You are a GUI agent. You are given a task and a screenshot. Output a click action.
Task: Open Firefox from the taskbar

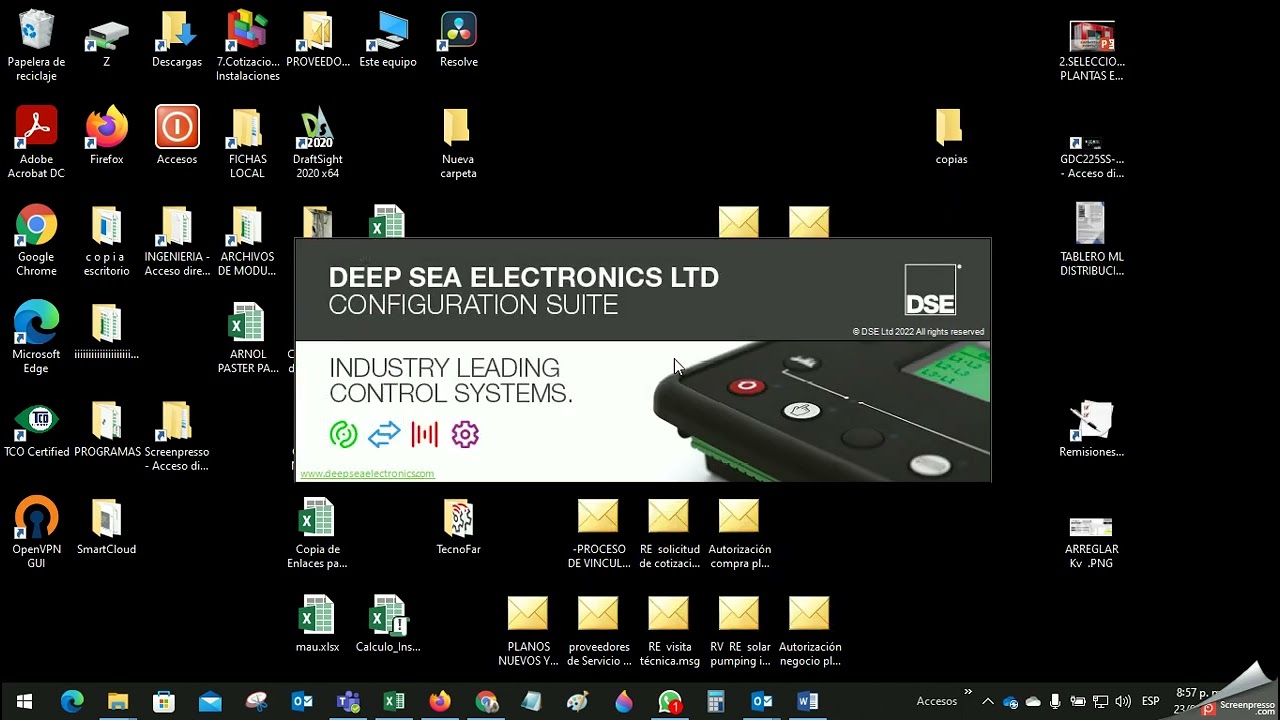pyautogui.click(x=440, y=701)
